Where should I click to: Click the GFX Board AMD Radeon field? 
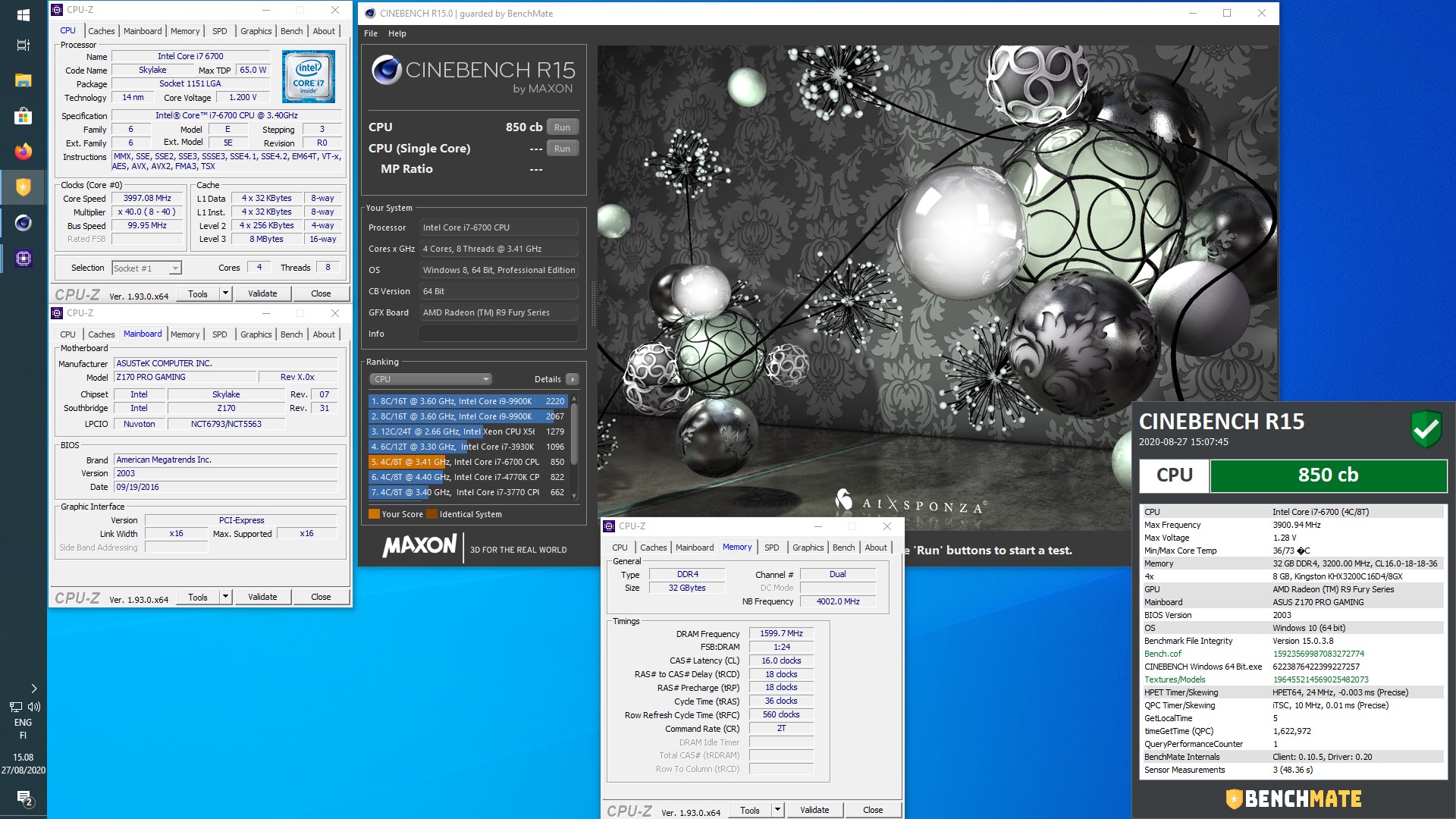click(499, 312)
